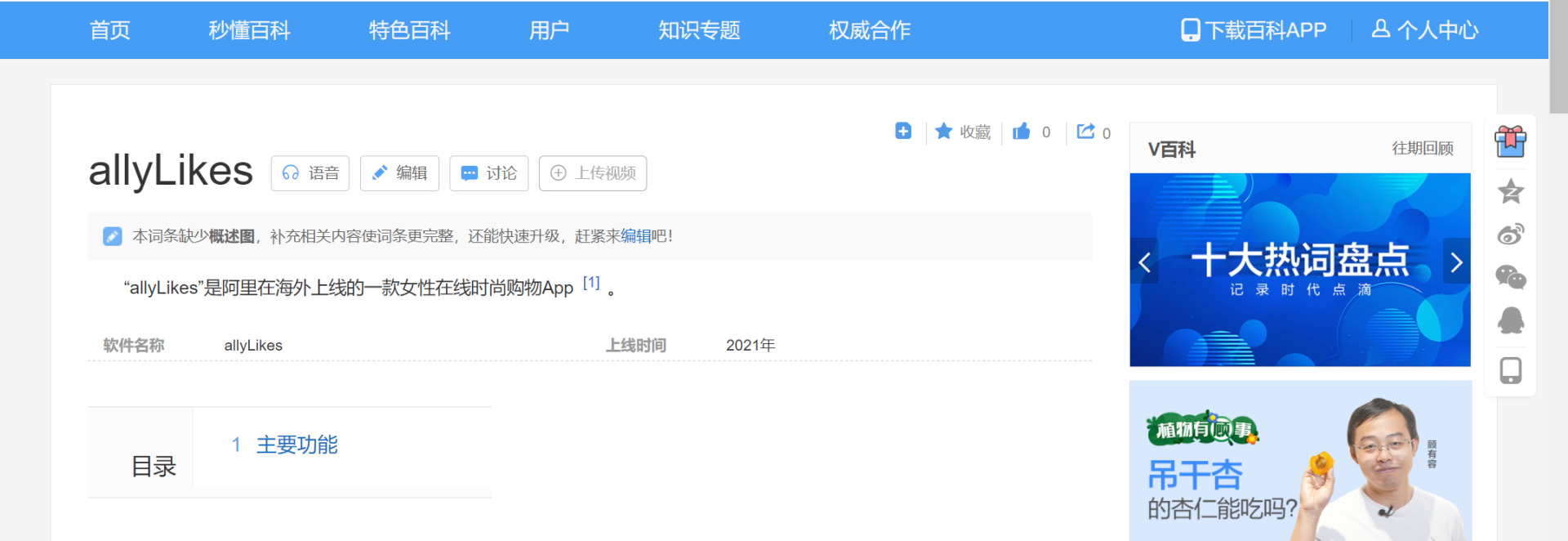This screenshot has width=1568, height=541.
Task: Open the 特色百科 menu item
Action: coord(409,30)
